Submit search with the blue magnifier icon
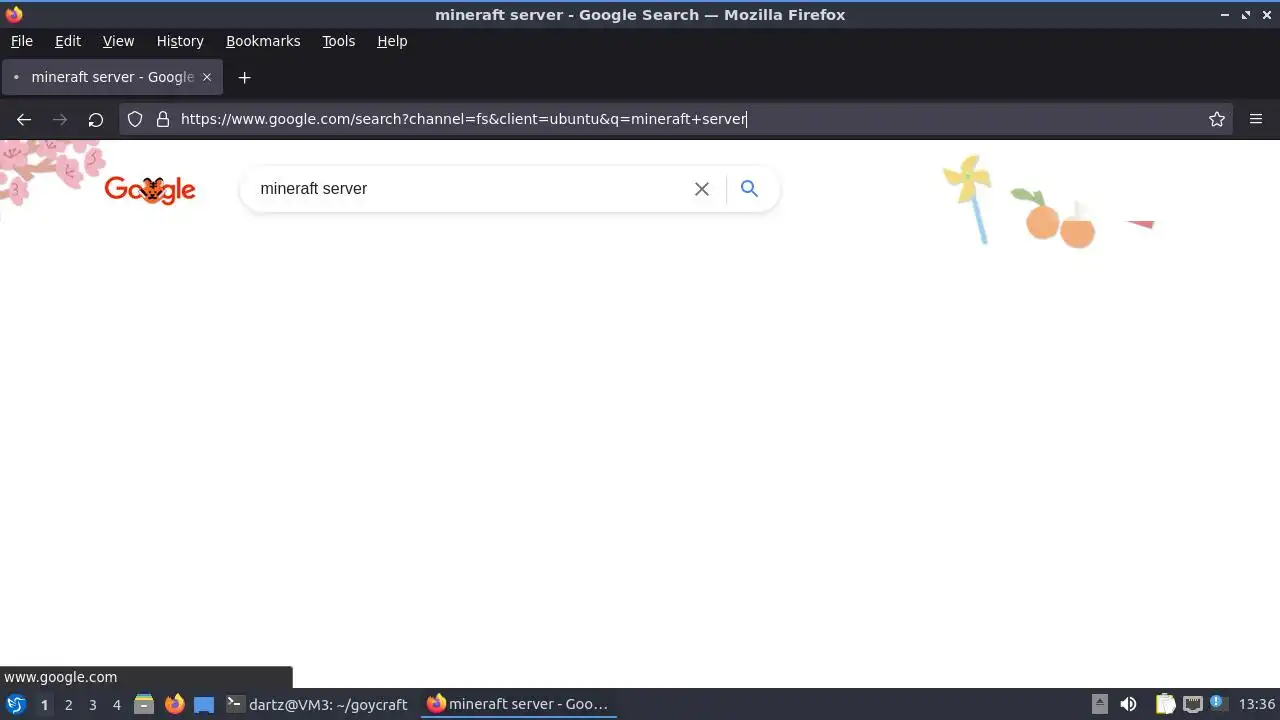 [749, 188]
